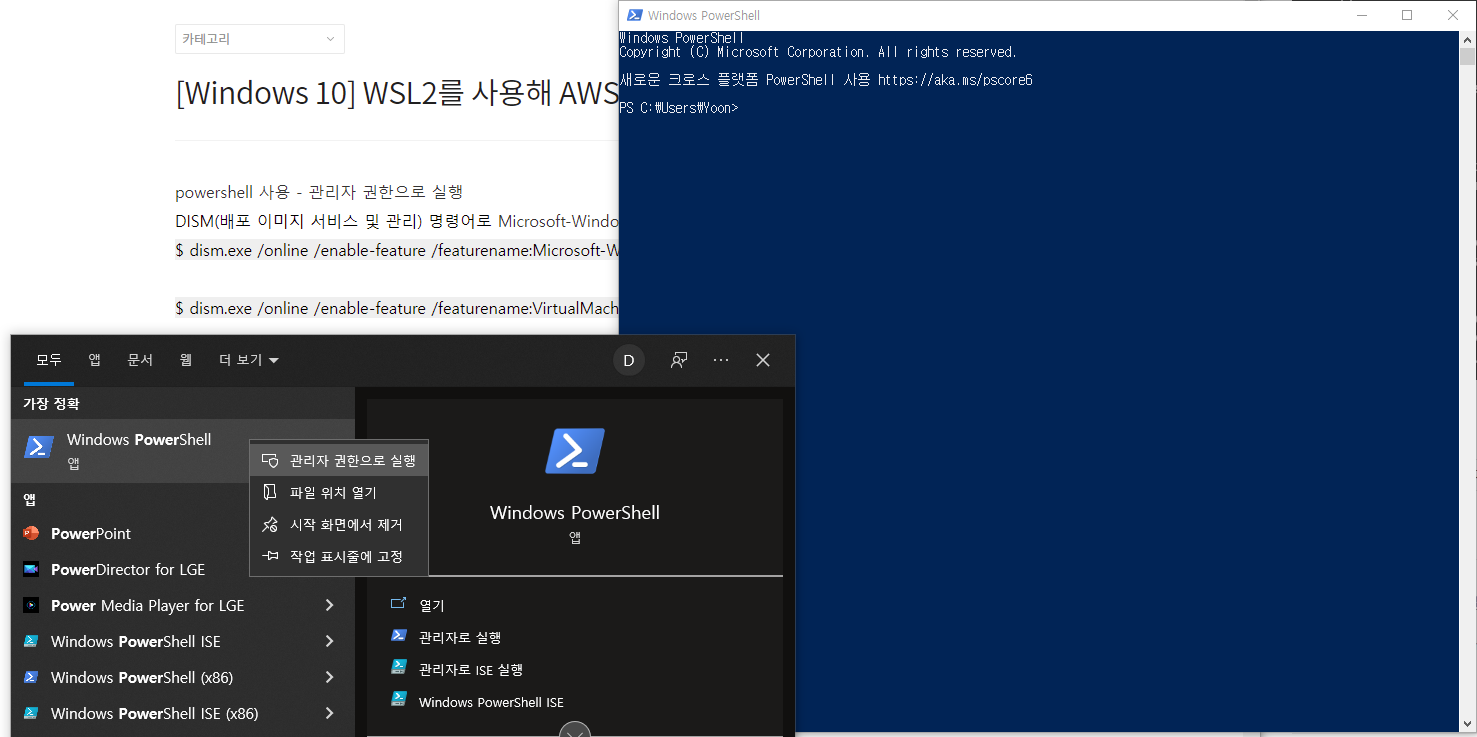
Task: Expand the Windows PowerShell ISE chevron
Action: point(330,641)
